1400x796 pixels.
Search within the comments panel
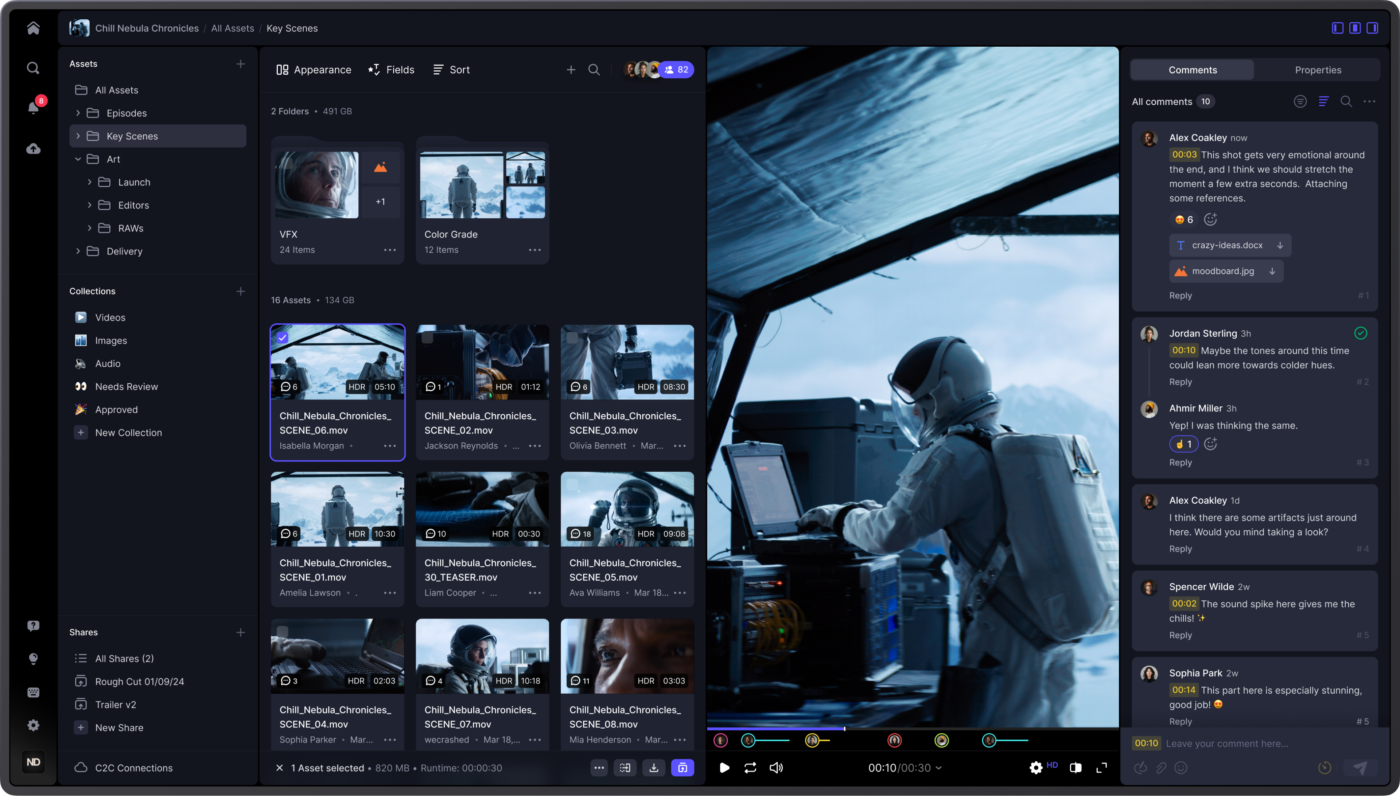point(1346,101)
